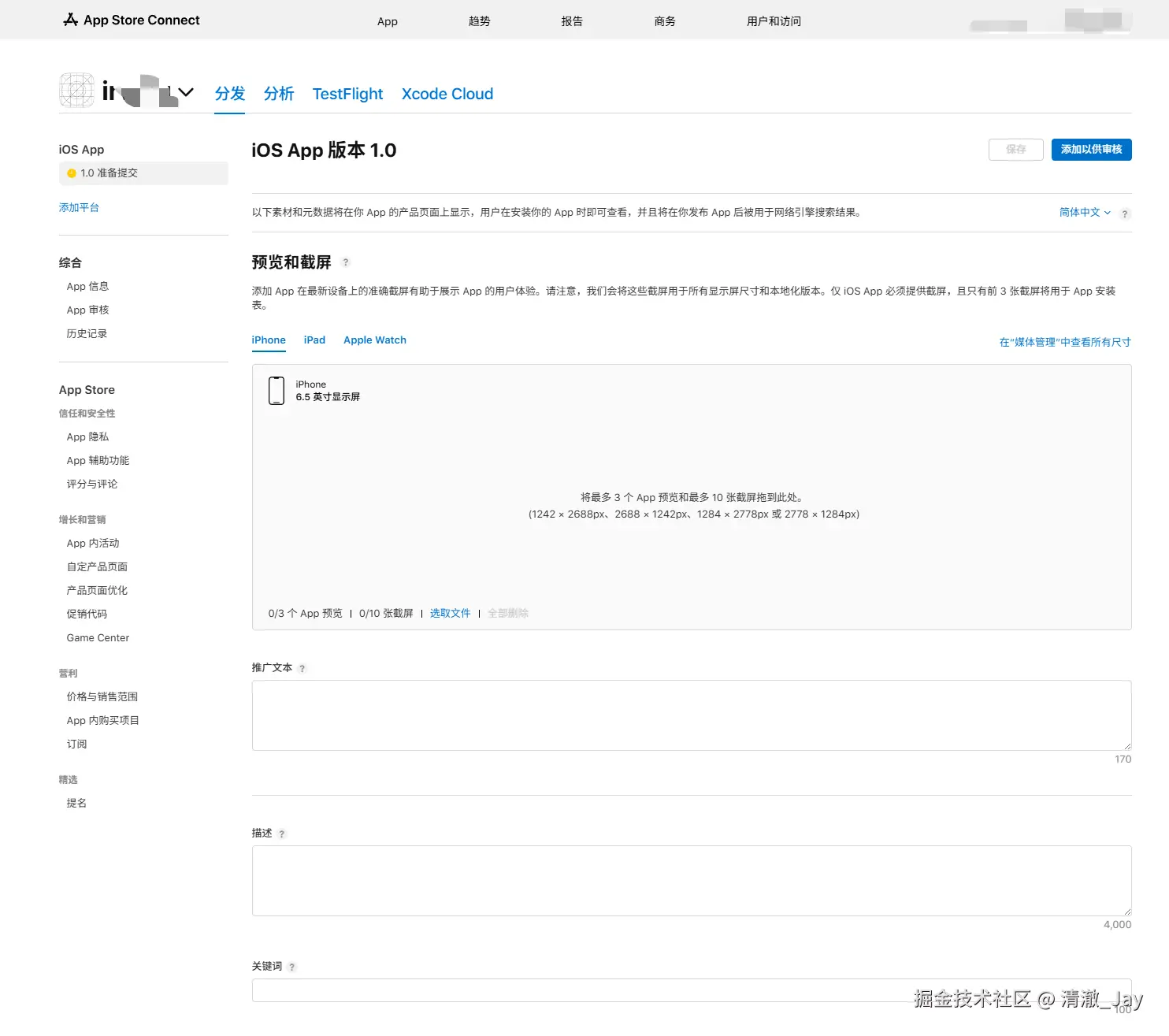This screenshot has height=1036, width=1169.
Task: Open the App menu in top navigation
Action: click(388, 21)
